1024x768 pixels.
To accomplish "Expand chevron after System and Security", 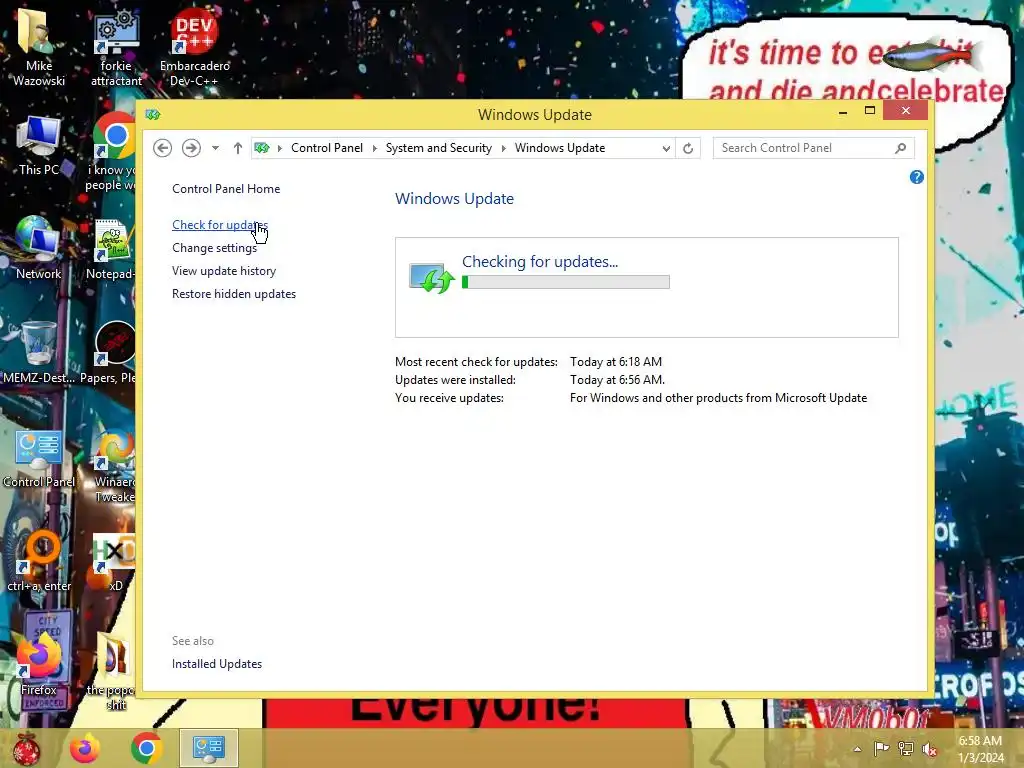I will pyautogui.click(x=504, y=148).
